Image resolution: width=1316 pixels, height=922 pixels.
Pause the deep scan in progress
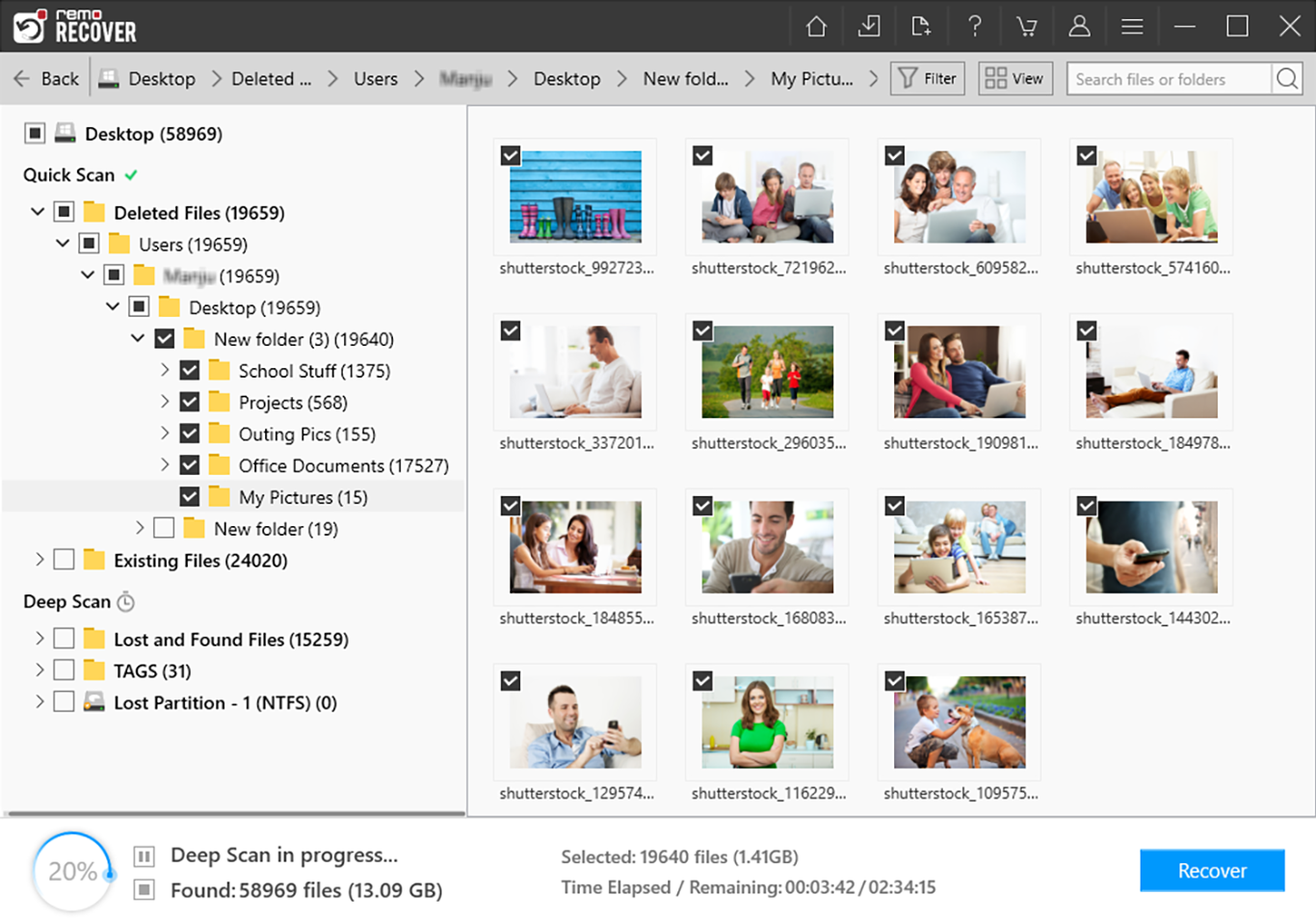click(145, 856)
